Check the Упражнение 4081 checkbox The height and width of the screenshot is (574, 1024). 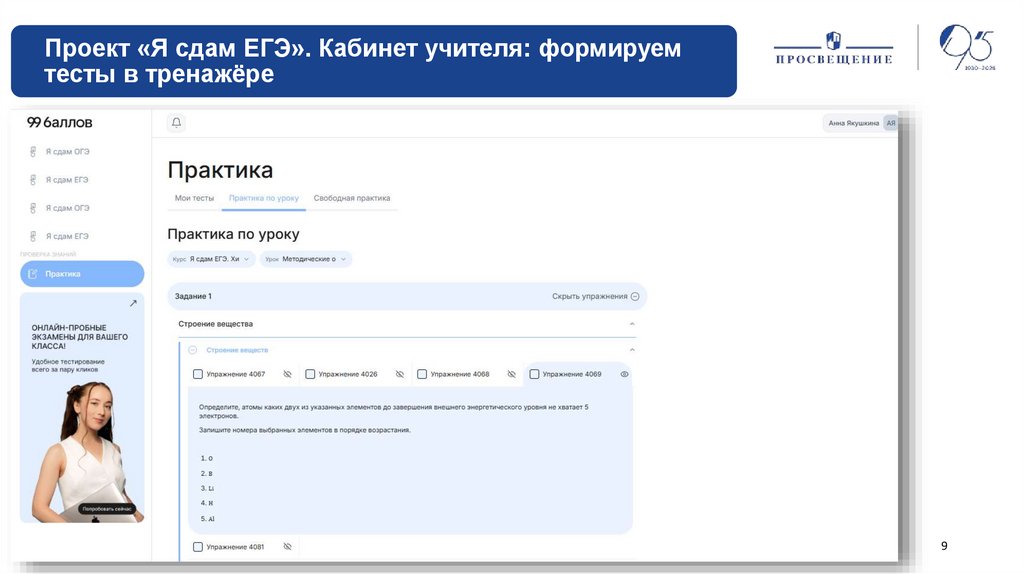coord(198,547)
